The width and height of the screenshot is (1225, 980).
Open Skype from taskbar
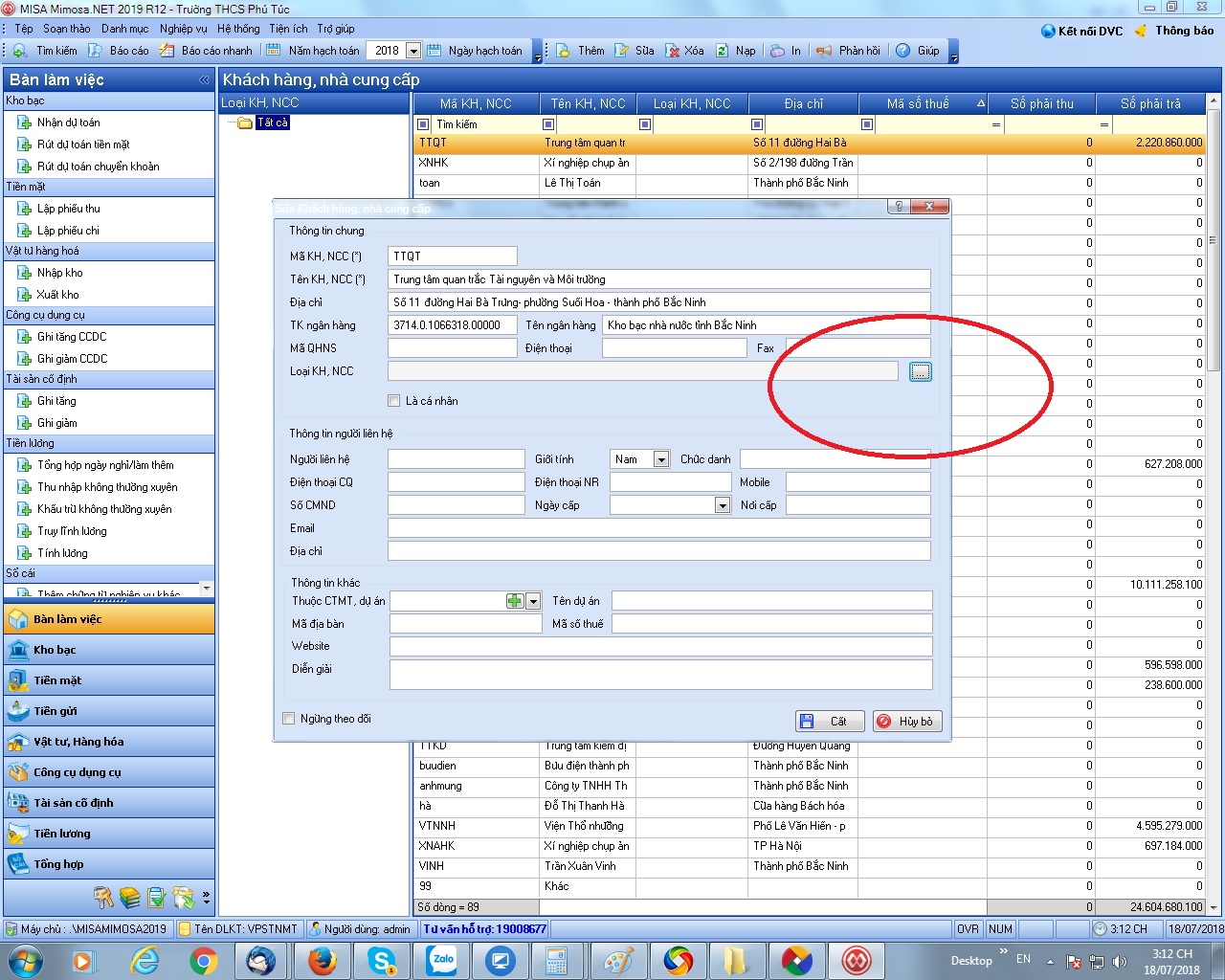[x=383, y=960]
